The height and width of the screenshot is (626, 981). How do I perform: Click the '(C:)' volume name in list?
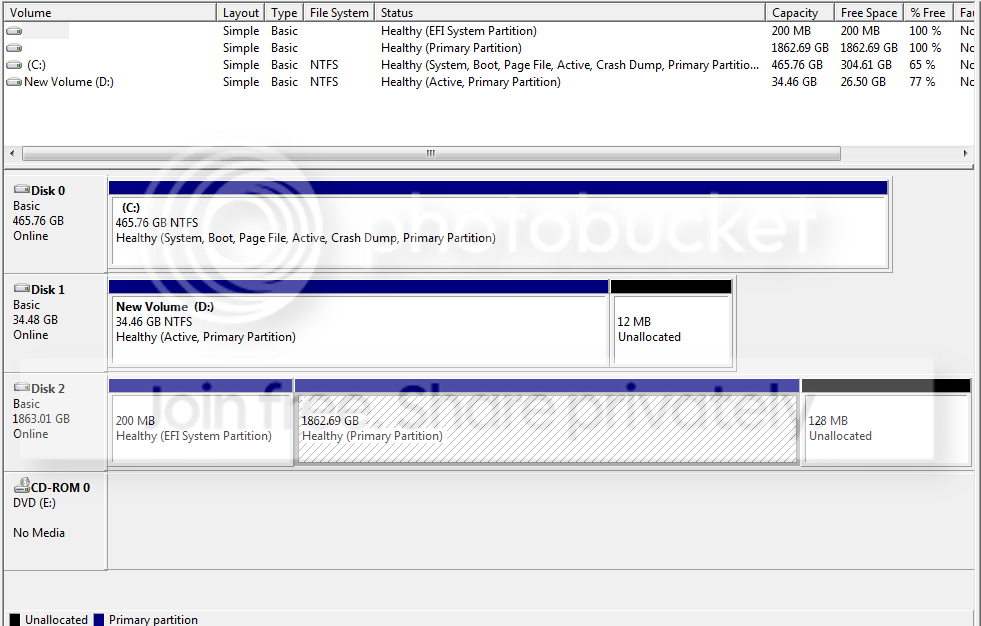click(36, 65)
